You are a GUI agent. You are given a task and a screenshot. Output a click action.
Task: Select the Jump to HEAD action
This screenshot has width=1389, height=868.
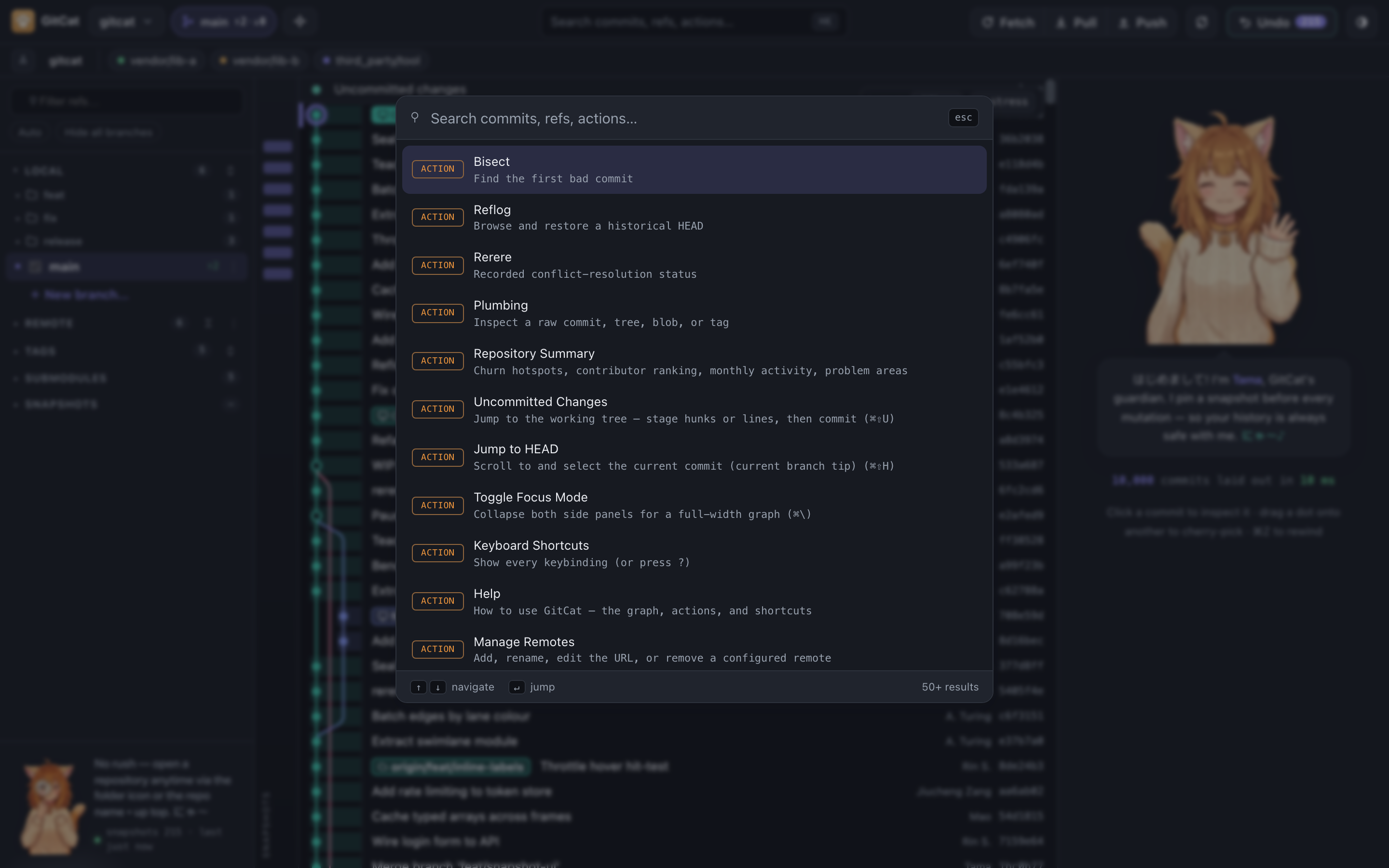pyautogui.click(x=694, y=458)
